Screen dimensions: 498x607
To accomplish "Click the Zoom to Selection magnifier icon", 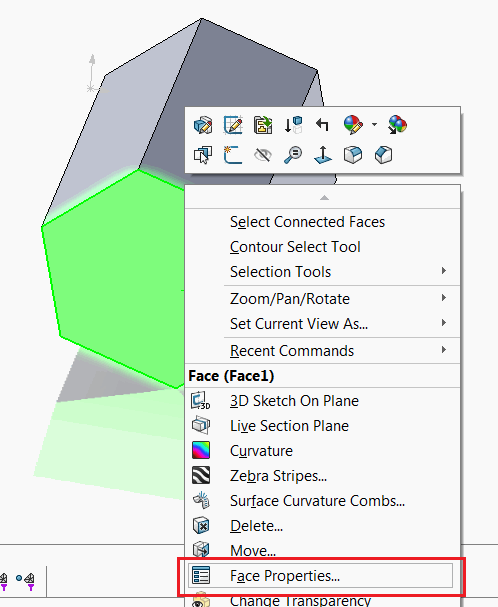I will (293, 155).
